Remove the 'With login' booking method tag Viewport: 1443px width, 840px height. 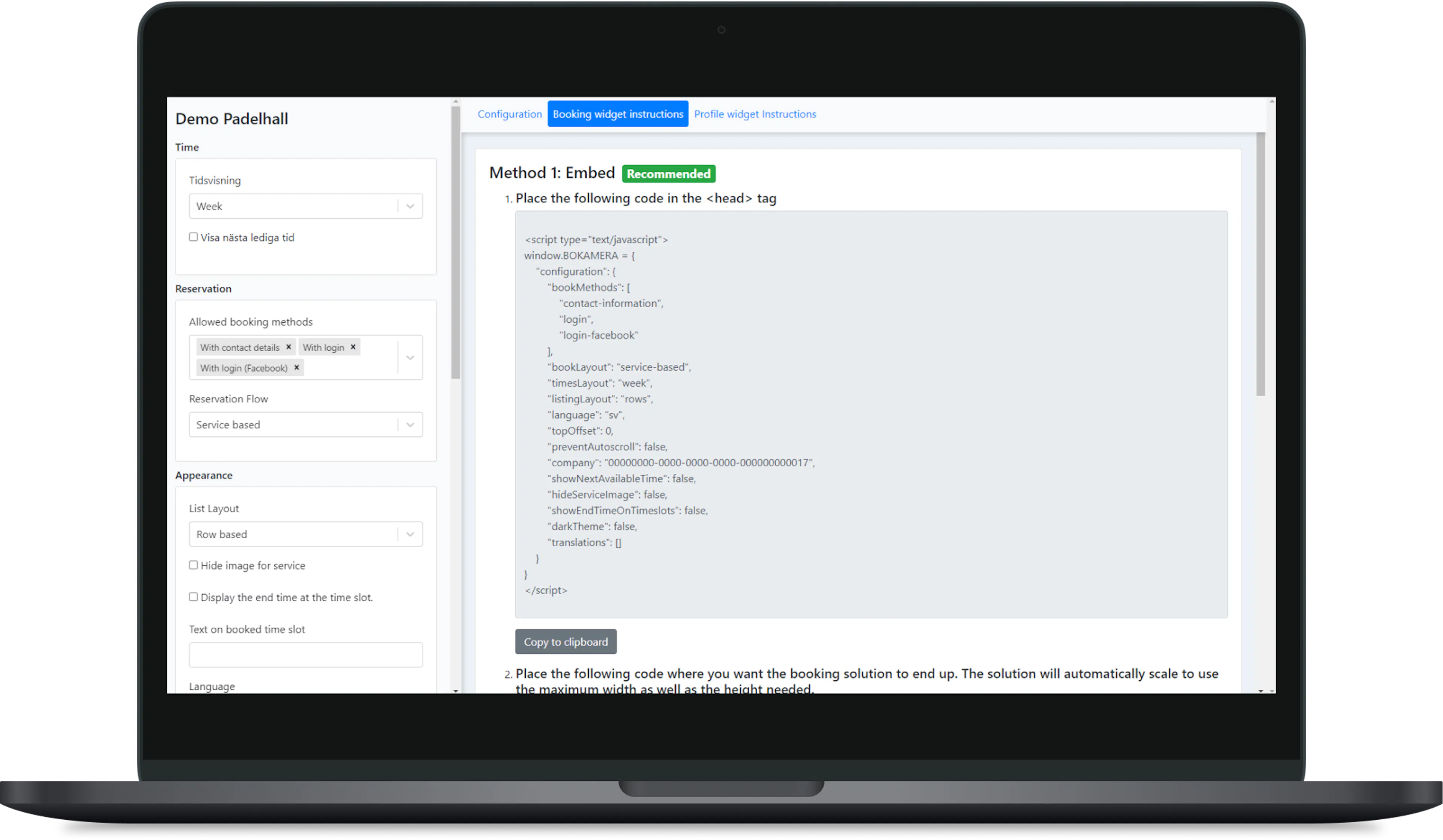coord(353,347)
